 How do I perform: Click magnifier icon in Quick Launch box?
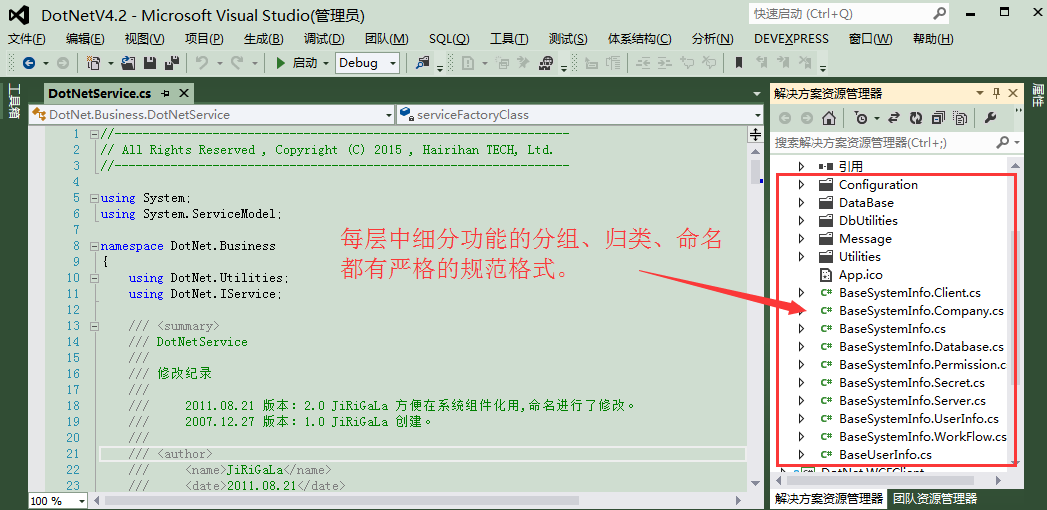click(939, 13)
